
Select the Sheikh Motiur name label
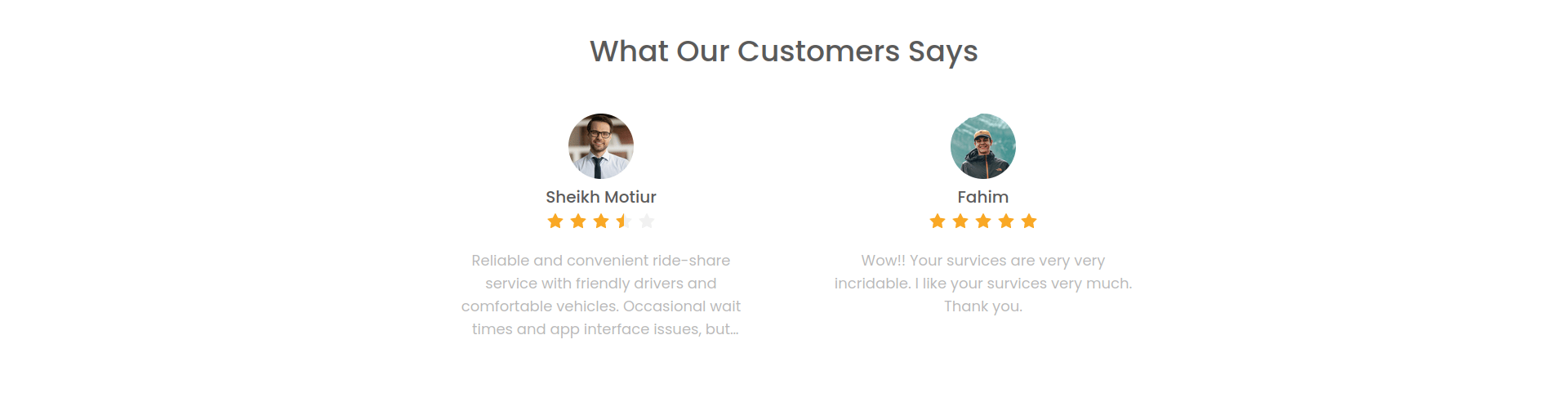(601, 197)
